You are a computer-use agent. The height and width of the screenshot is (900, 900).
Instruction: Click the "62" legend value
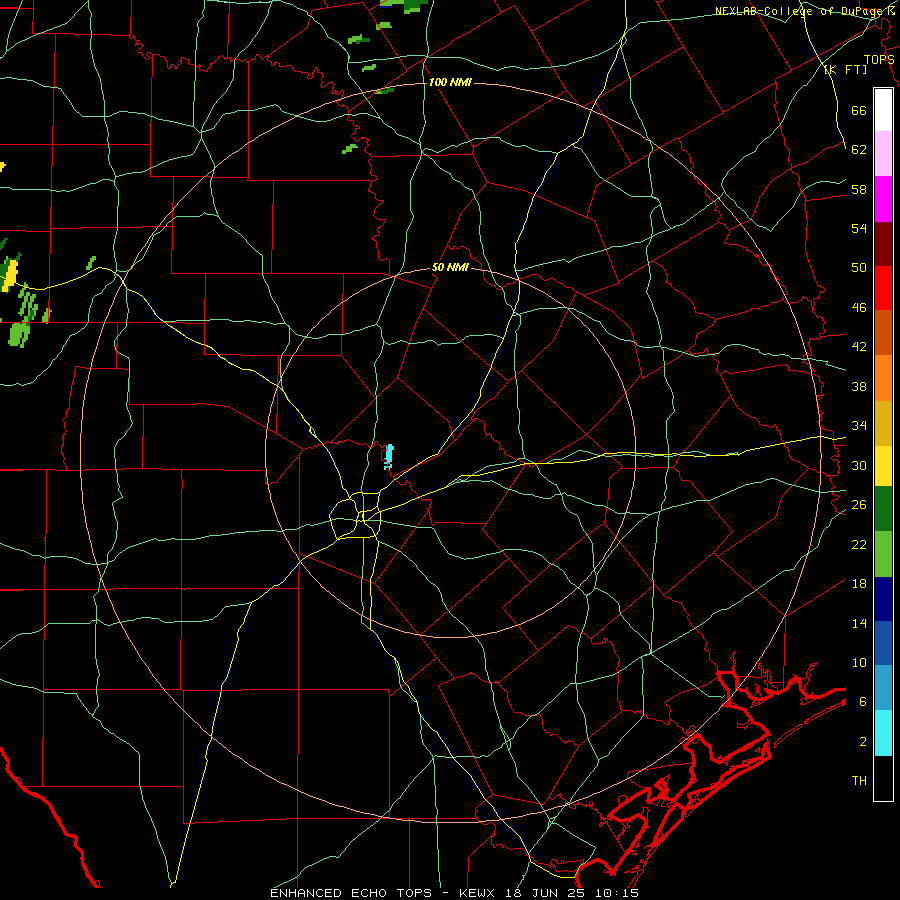859,150
